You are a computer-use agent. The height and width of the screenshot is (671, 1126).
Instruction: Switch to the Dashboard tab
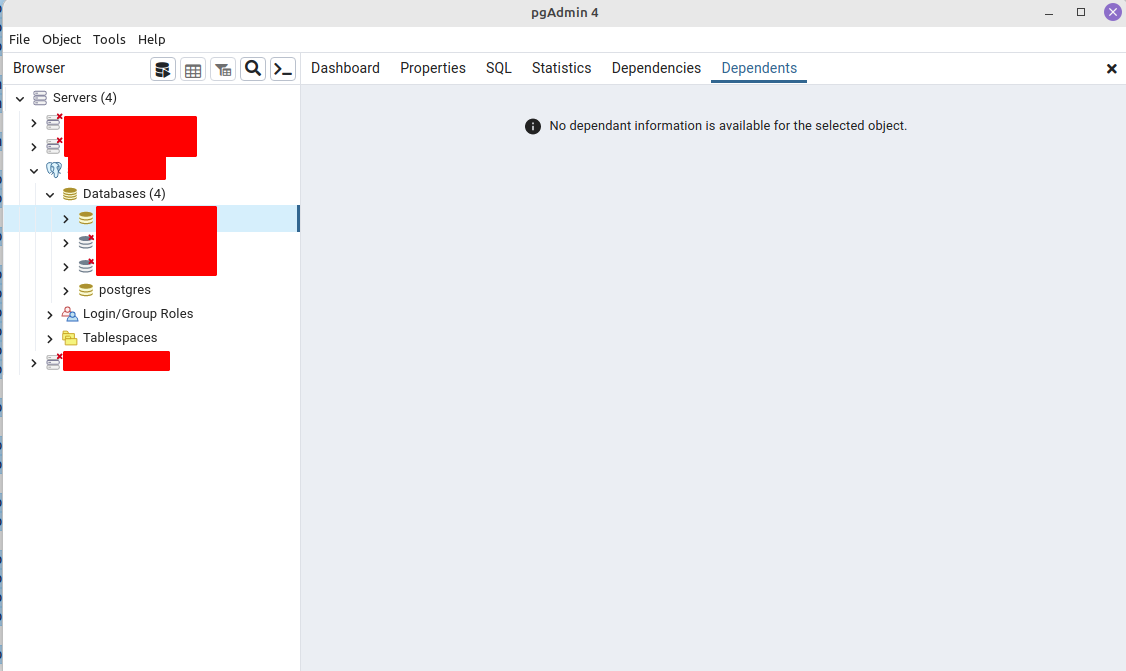point(345,67)
